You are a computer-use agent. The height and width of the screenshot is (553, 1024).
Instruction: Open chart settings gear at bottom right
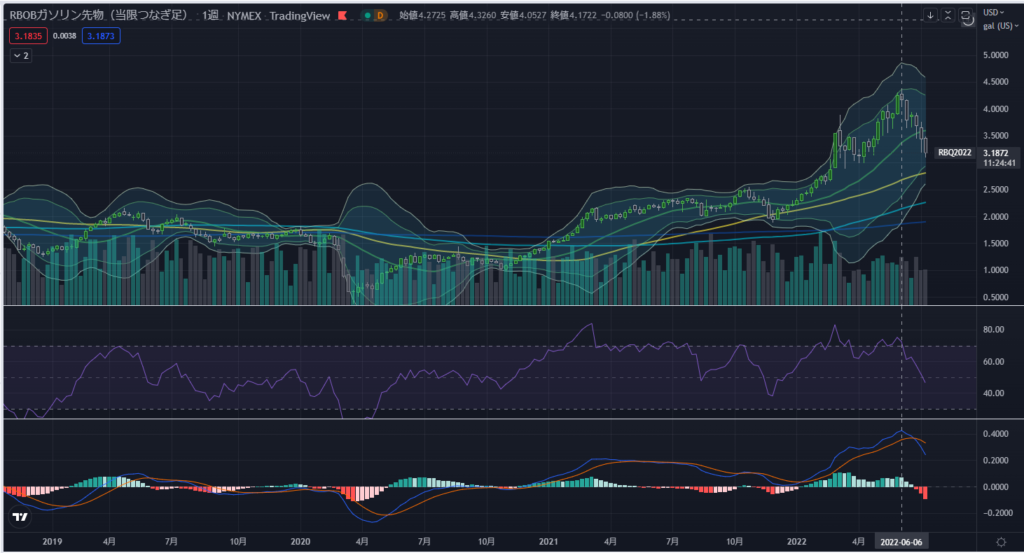(x=1000, y=541)
